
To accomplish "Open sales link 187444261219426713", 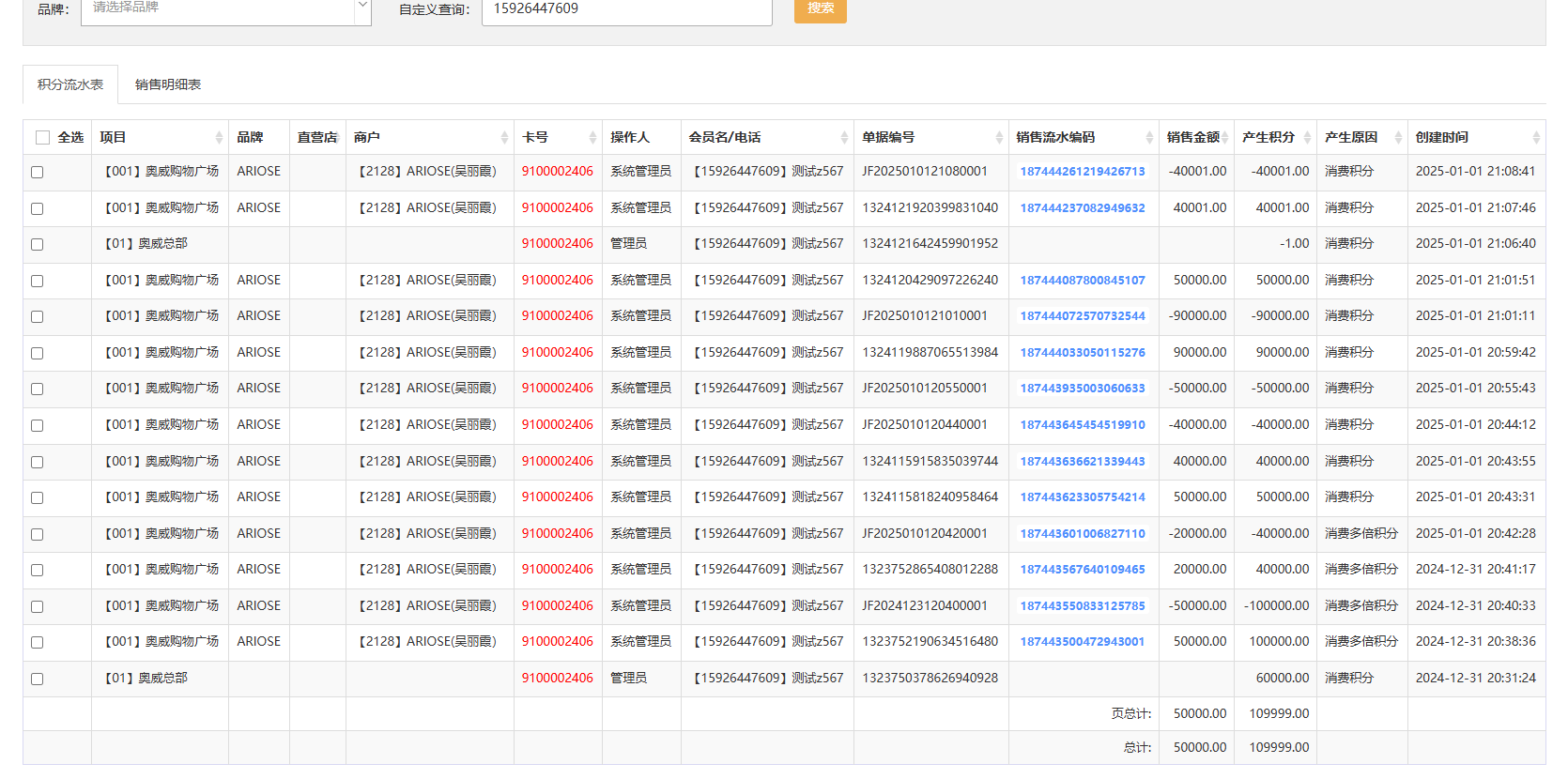I will tap(1083, 172).
